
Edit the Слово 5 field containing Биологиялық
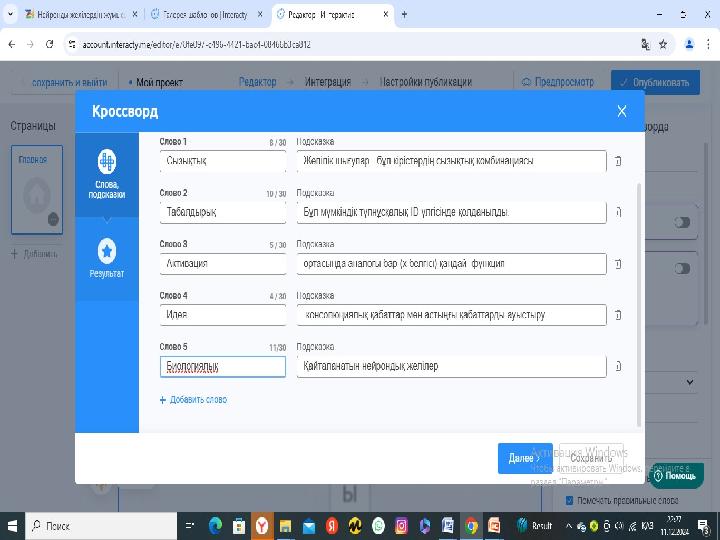pos(223,366)
